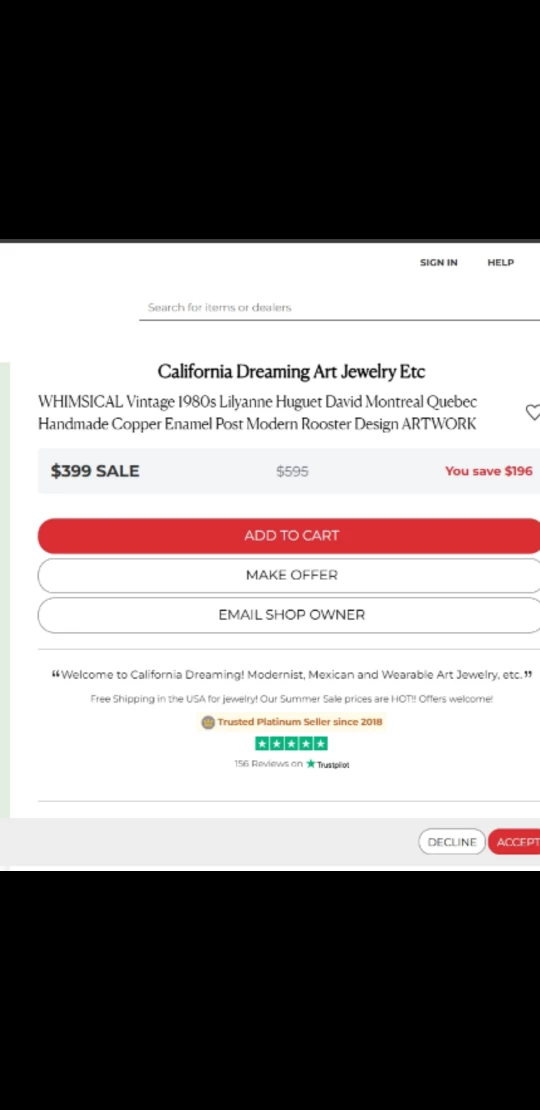Add the item to cart
The image size is (540, 1110).
tap(289, 536)
